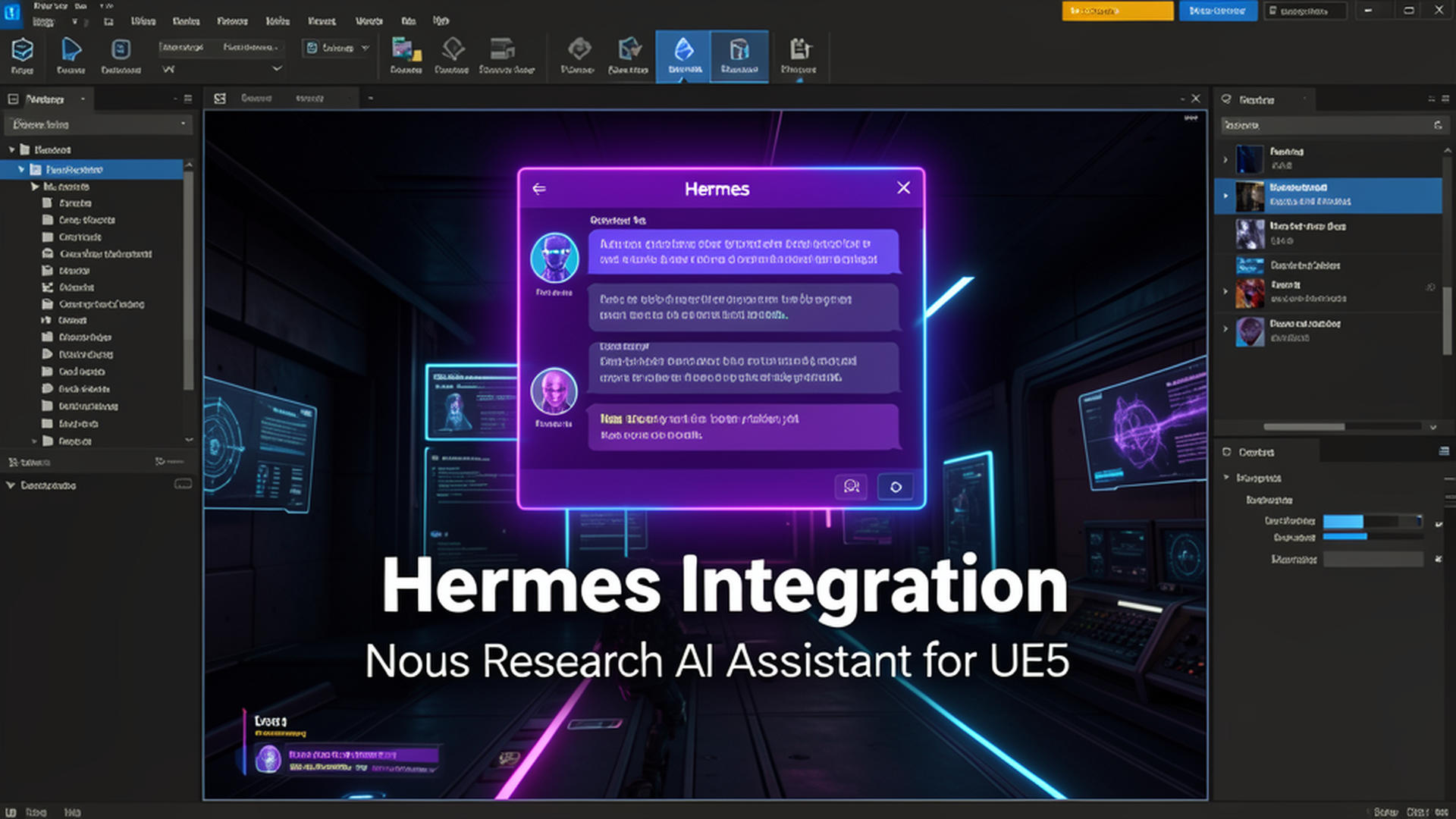
Task: Click the blue app logo at top-left
Action: 11,13
